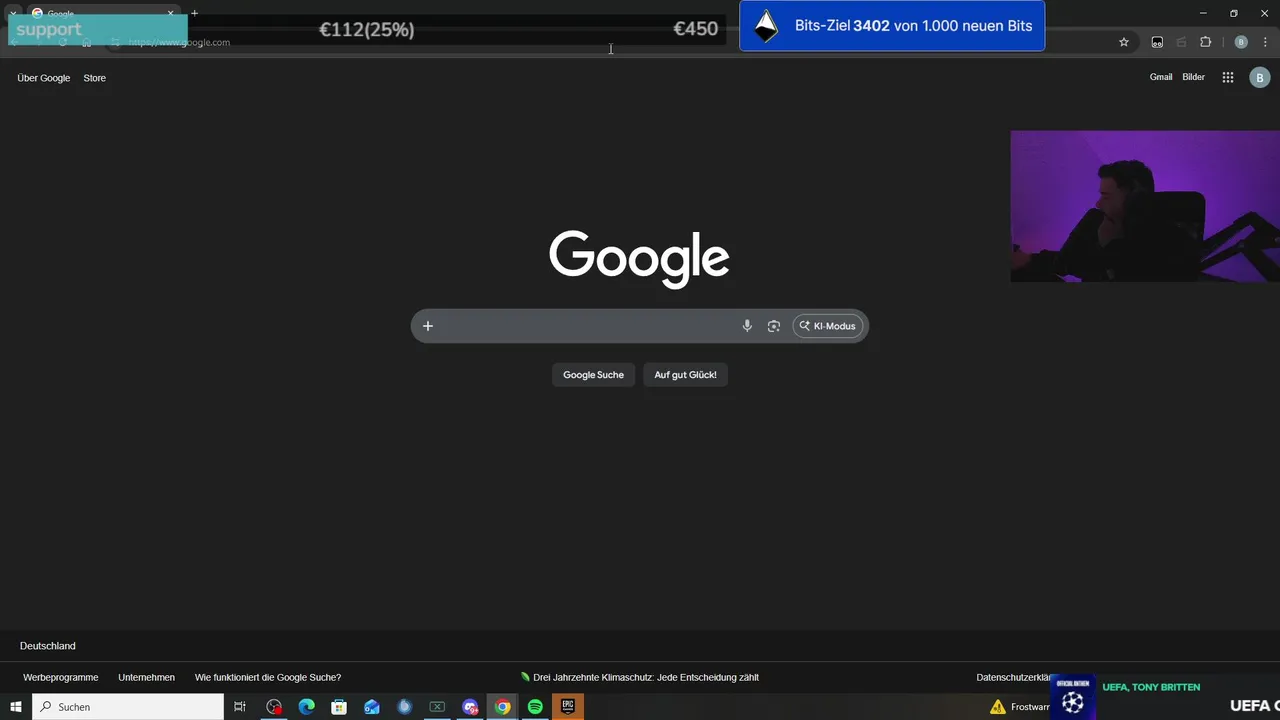Open the blue circle taskbar app
This screenshot has width=1280, height=720.
point(404,707)
